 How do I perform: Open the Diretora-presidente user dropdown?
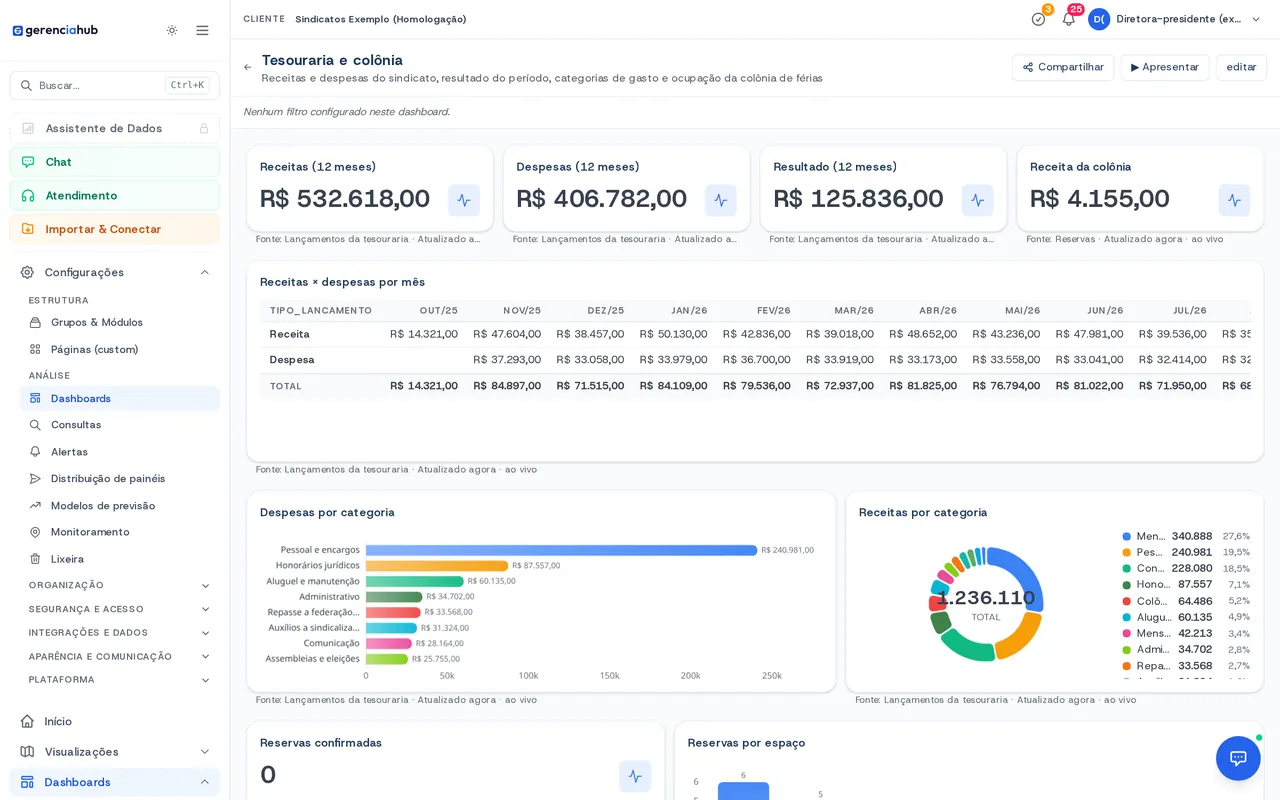click(1188, 19)
